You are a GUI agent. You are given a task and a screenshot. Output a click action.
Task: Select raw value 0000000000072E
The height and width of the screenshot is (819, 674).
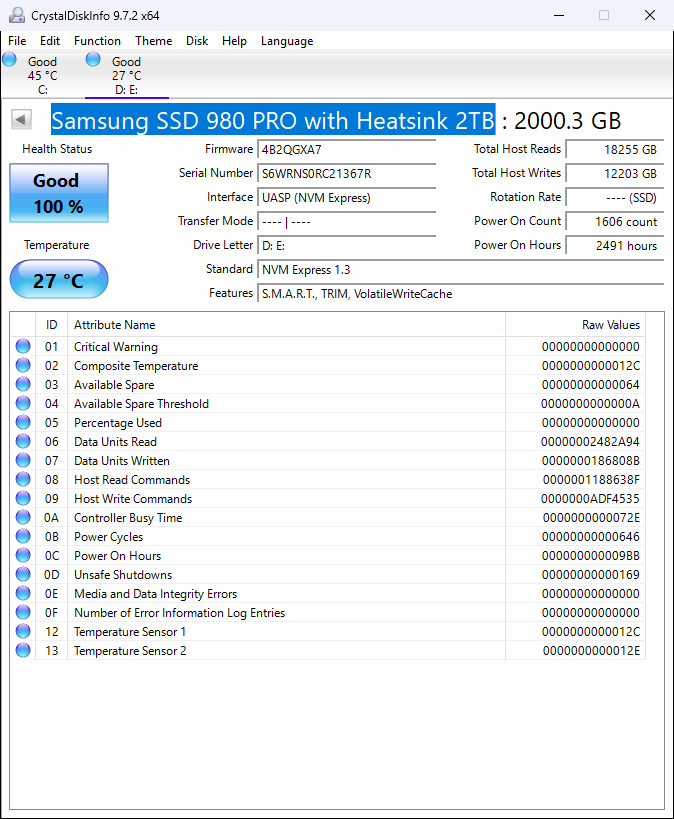(x=591, y=518)
